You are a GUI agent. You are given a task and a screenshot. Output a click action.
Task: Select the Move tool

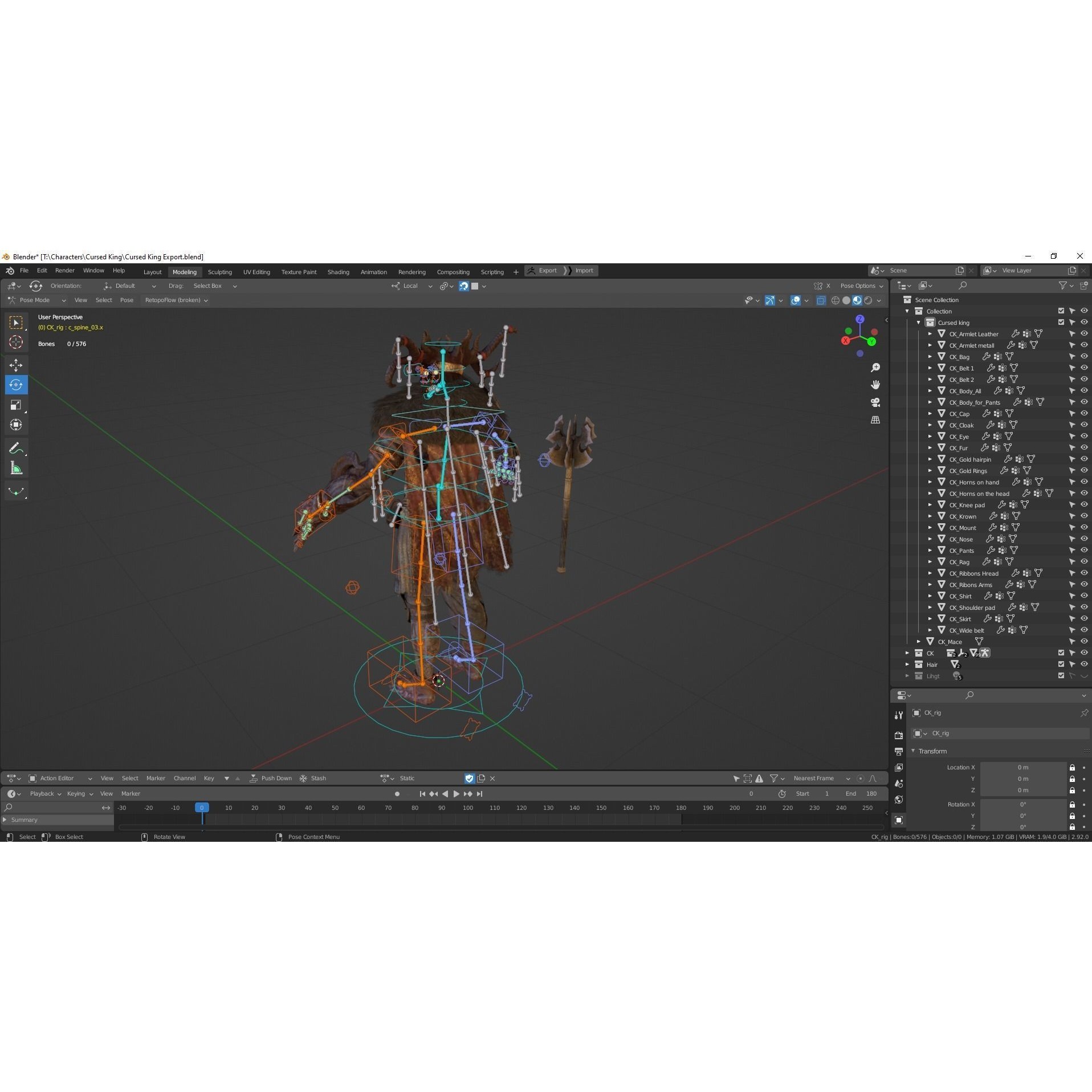(x=16, y=364)
